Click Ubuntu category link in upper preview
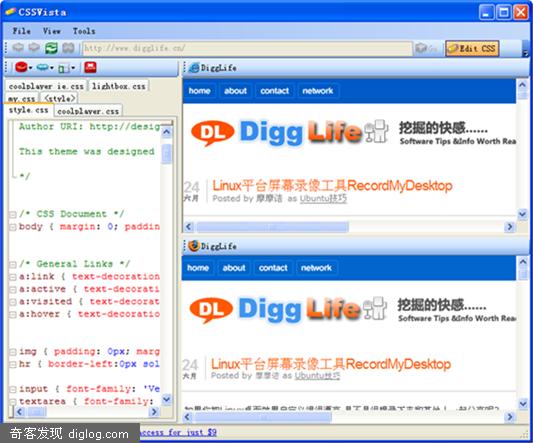Viewport: 533px width, 443px height. 323,199
